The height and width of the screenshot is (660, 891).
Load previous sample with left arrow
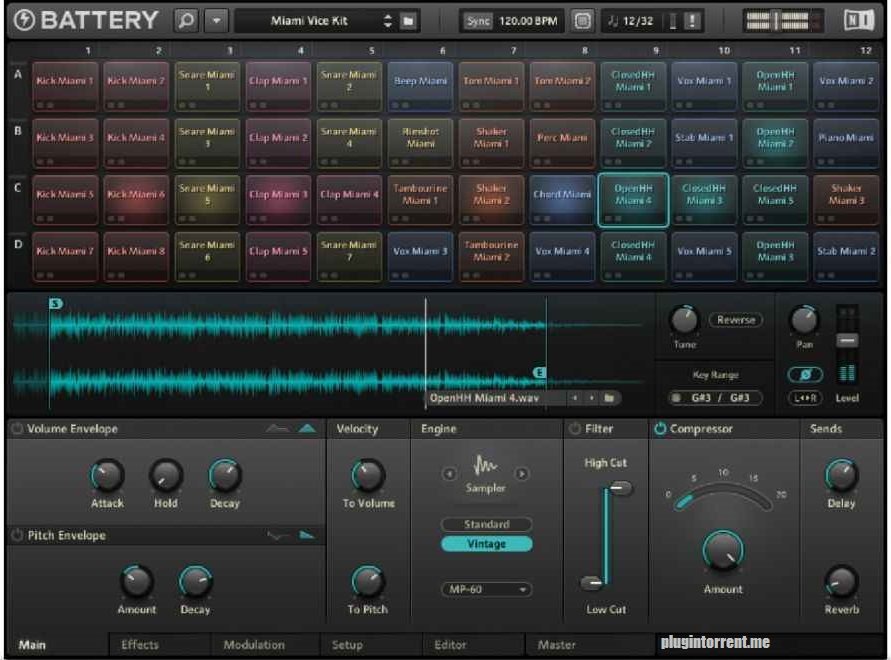click(574, 398)
